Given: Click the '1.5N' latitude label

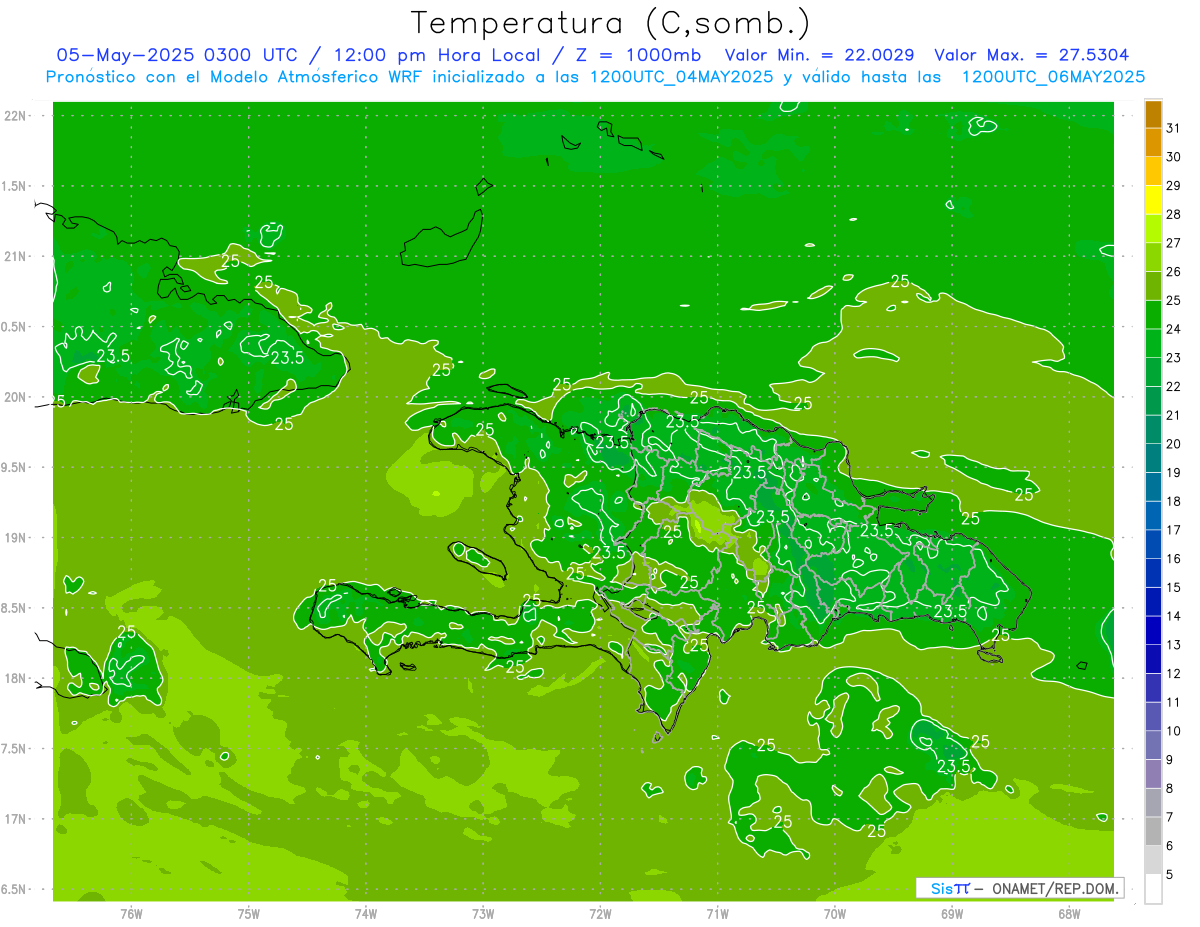Looking at the screenshot, I should coord(13,186).
